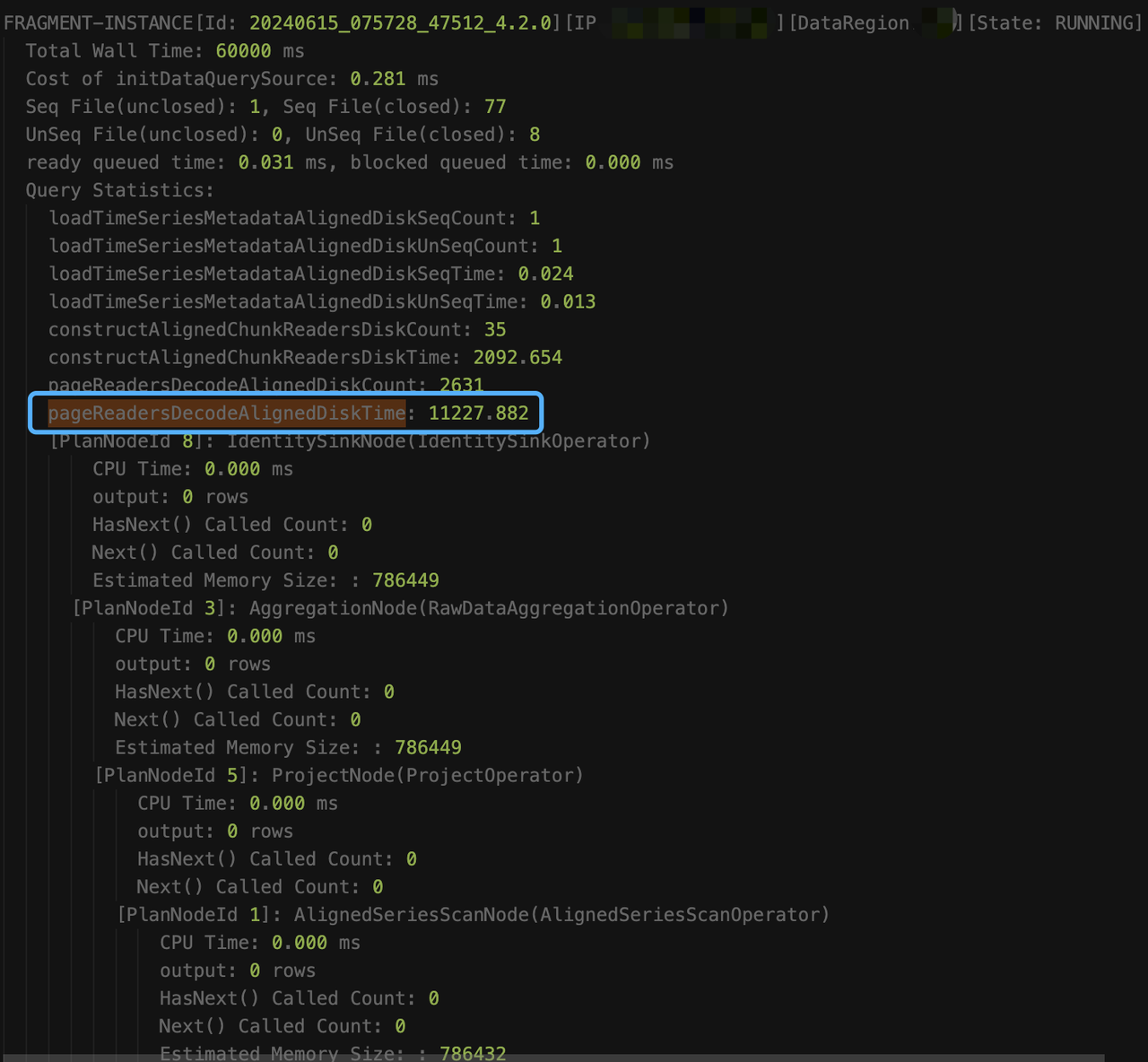Click the Estimated Memory Size 786432 value
1148x1062 pixels.
(x=473, y=1053)
